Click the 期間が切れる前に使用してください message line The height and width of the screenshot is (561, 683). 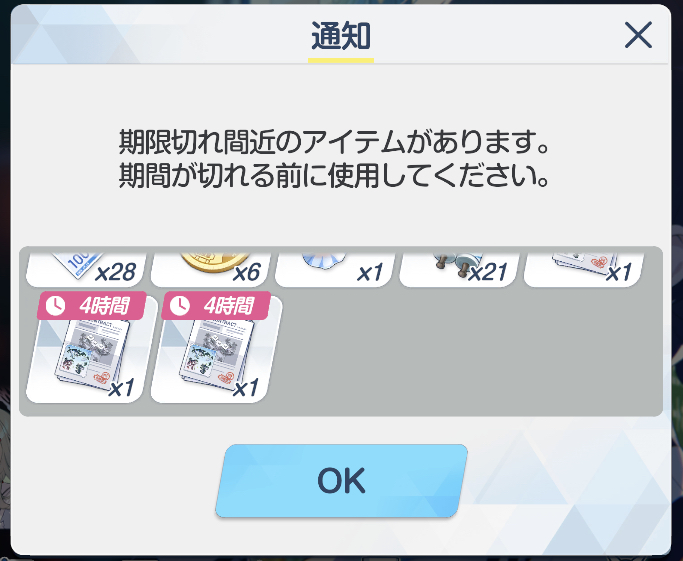click(334, 176)
